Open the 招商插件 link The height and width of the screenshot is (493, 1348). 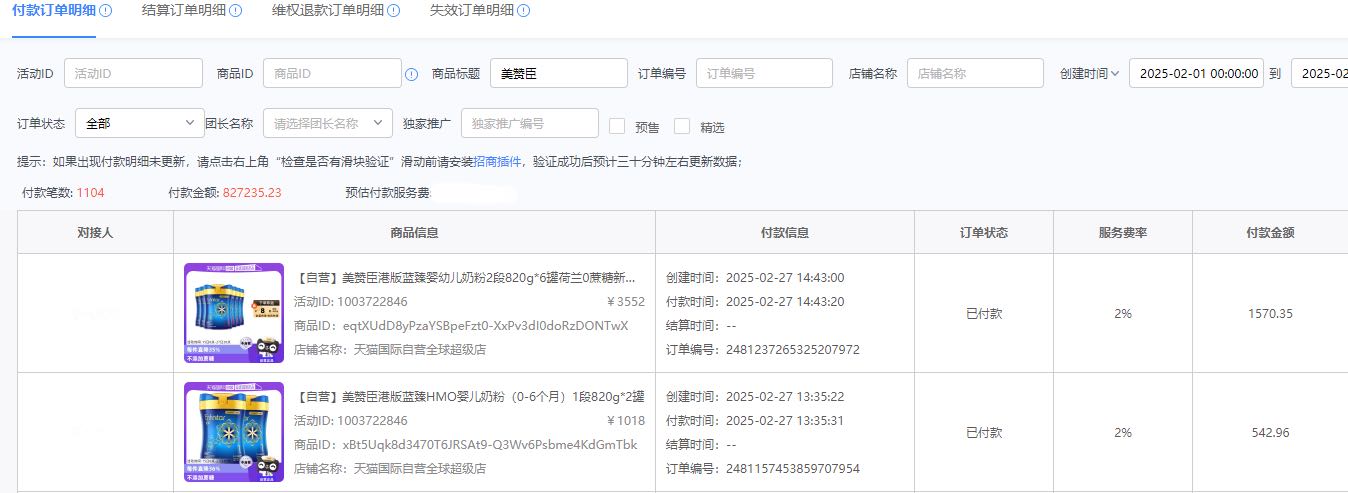click(x=497, y=161)
